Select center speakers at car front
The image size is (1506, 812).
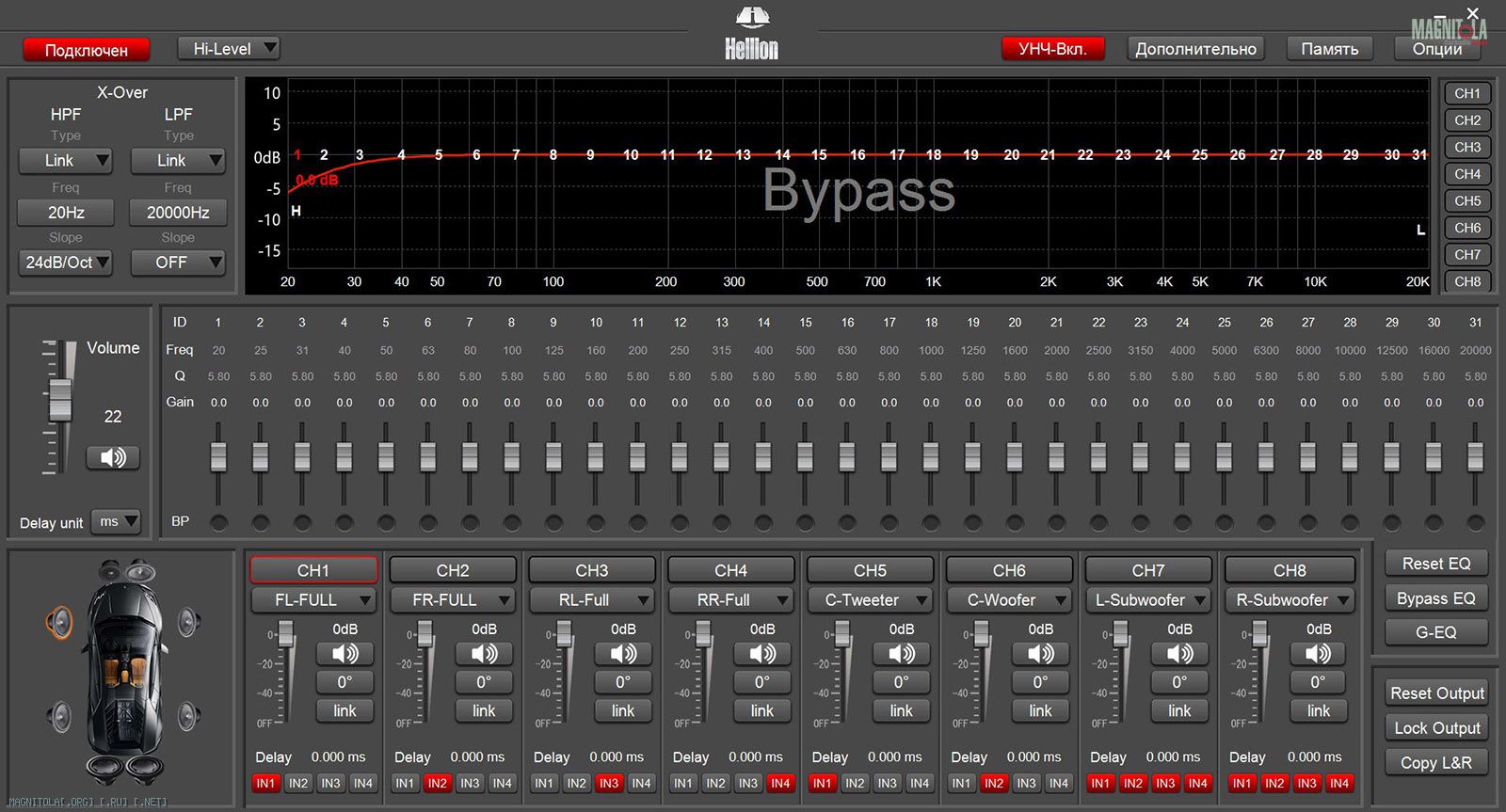click(x=124, y=570)
